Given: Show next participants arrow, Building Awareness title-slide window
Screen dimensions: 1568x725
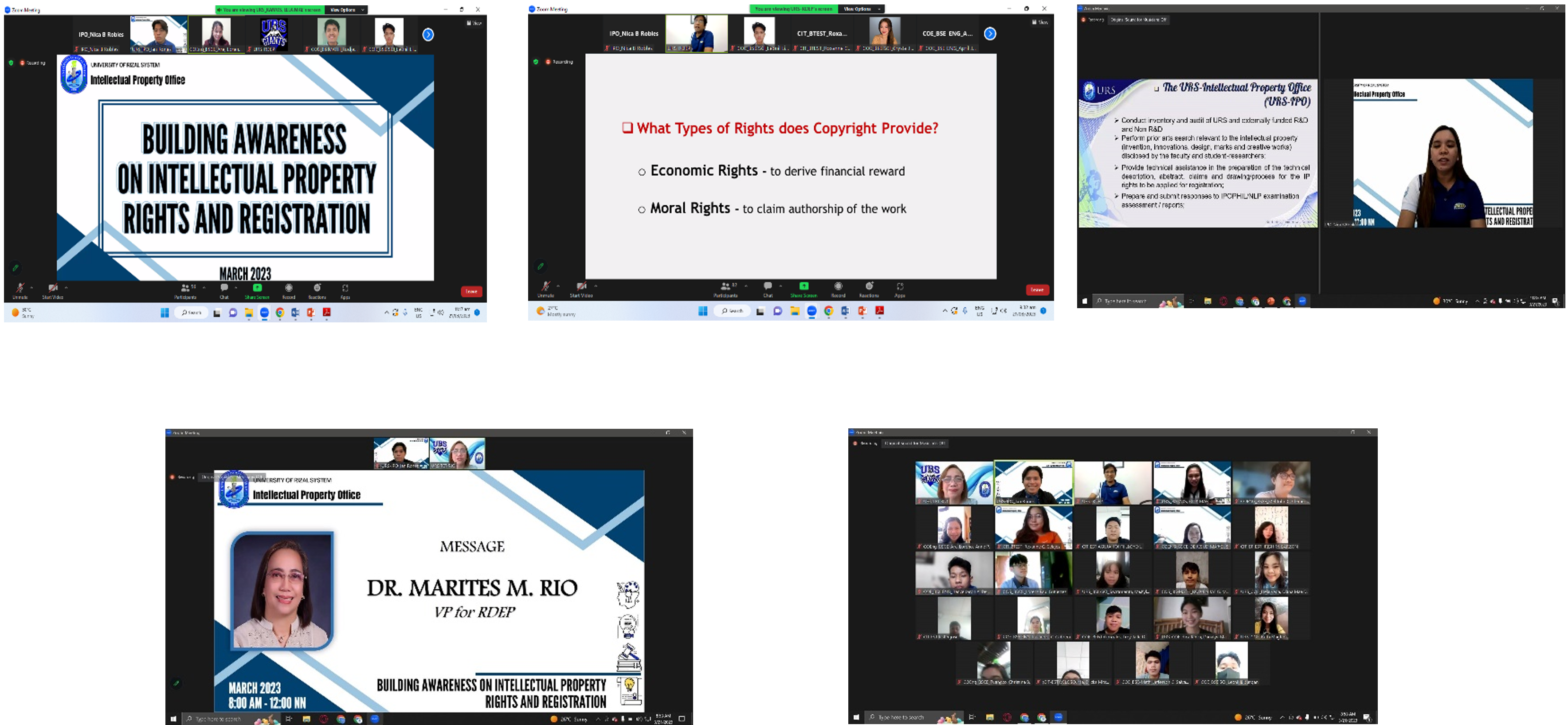Looking at the screenshot, I should 428,35.
